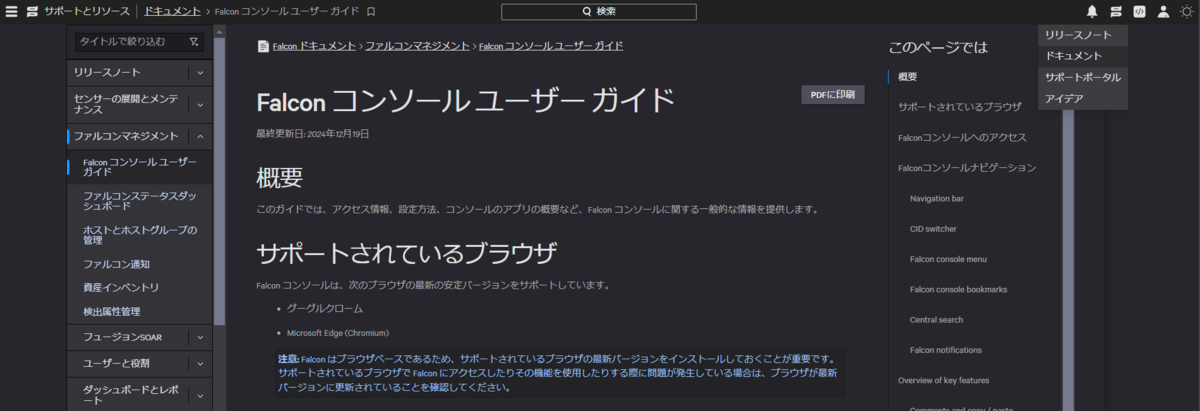Expand センサーの展開とメンテナンス section chevron

pos(200,104)
